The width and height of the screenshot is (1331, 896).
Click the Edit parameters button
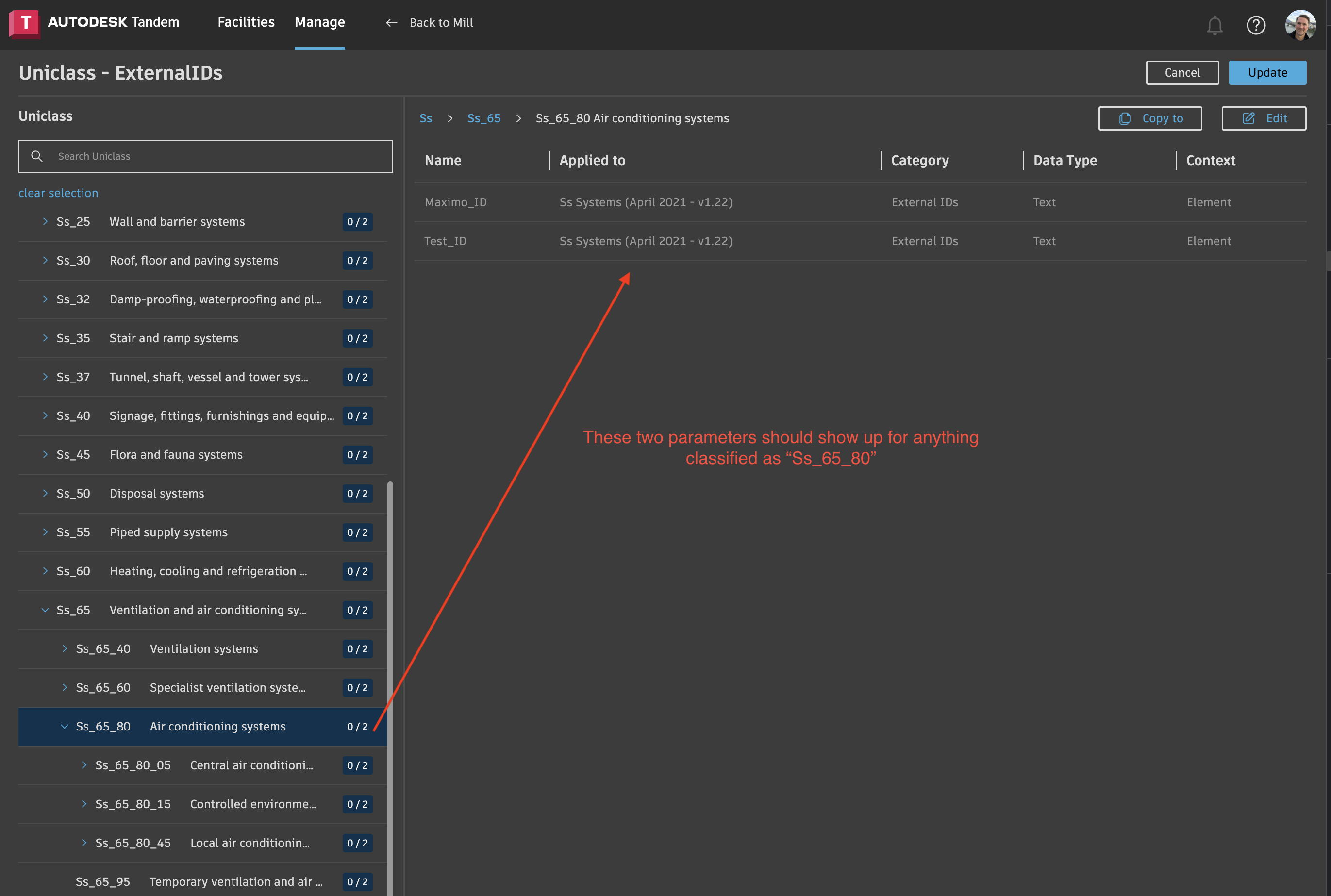[x=1263, y=118]
